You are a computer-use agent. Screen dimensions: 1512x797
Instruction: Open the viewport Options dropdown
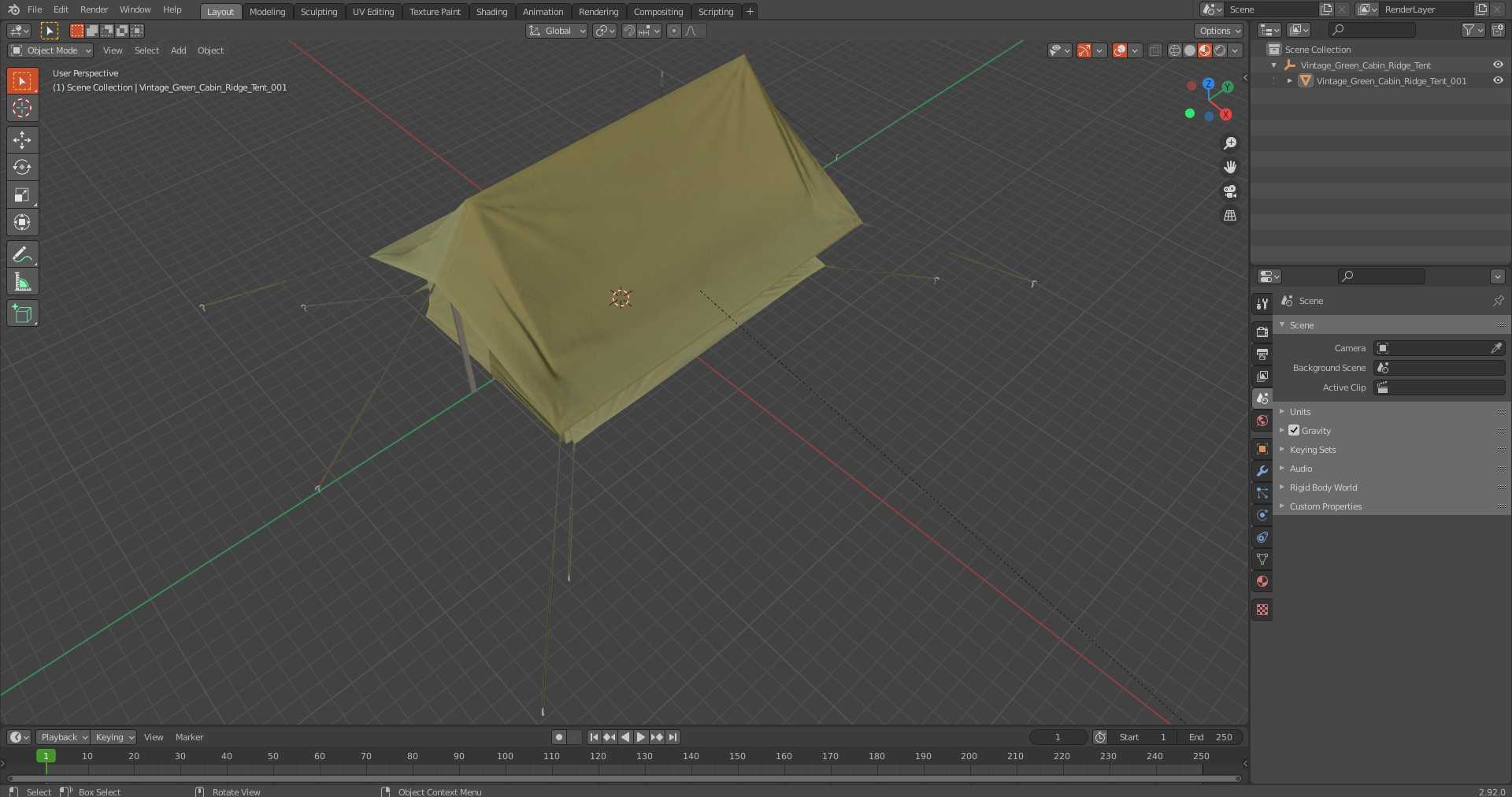pyautogui.click(x=1219, y=31)
